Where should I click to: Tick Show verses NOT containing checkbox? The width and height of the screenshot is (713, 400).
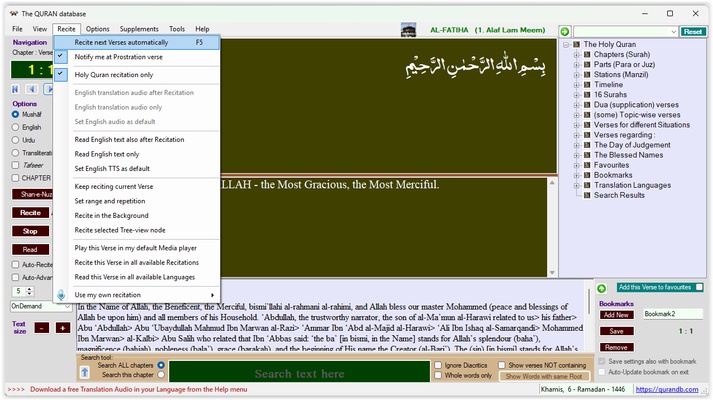tap(502, 365)
